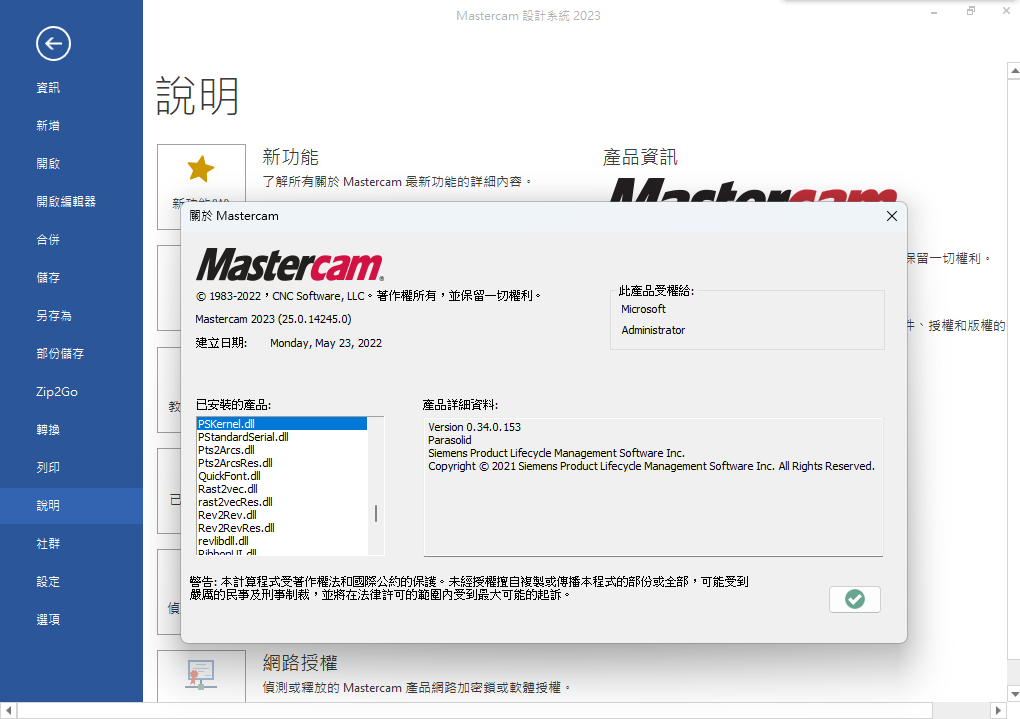The width and height of the screenshot is (1020, 719).
Task: Close the 關於 Mastercam dialog
Action: [892, 216]
